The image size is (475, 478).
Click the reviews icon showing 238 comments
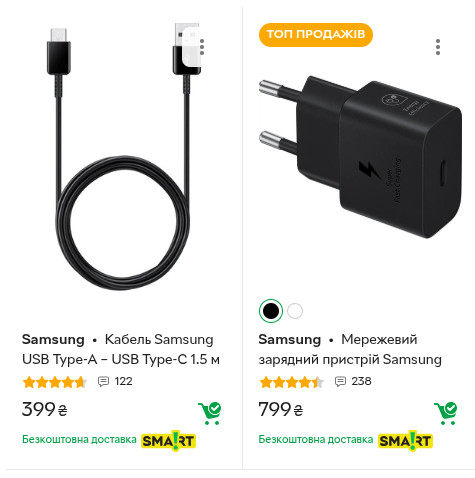340,381
